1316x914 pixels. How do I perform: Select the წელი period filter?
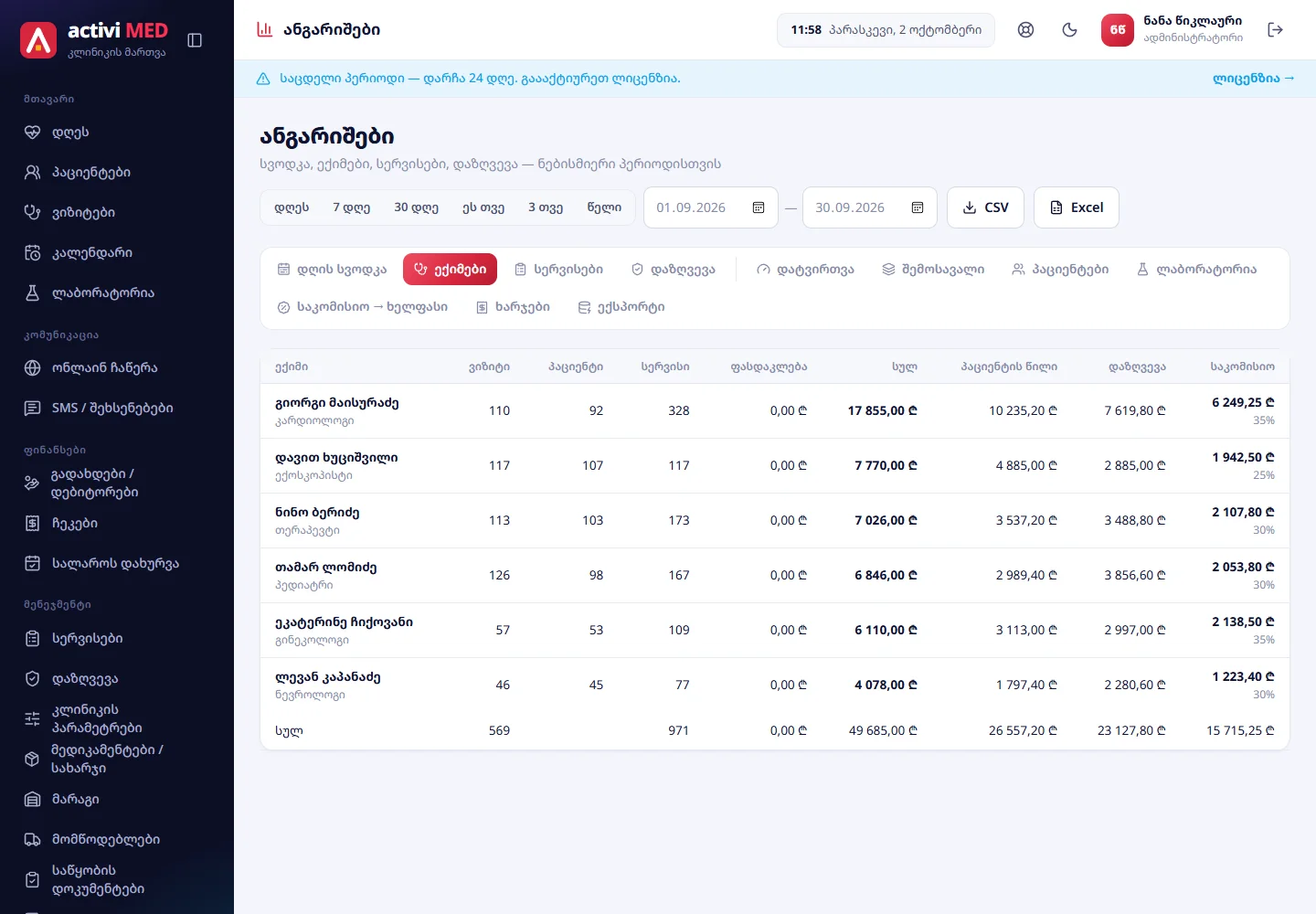click(x=604, y=207)
